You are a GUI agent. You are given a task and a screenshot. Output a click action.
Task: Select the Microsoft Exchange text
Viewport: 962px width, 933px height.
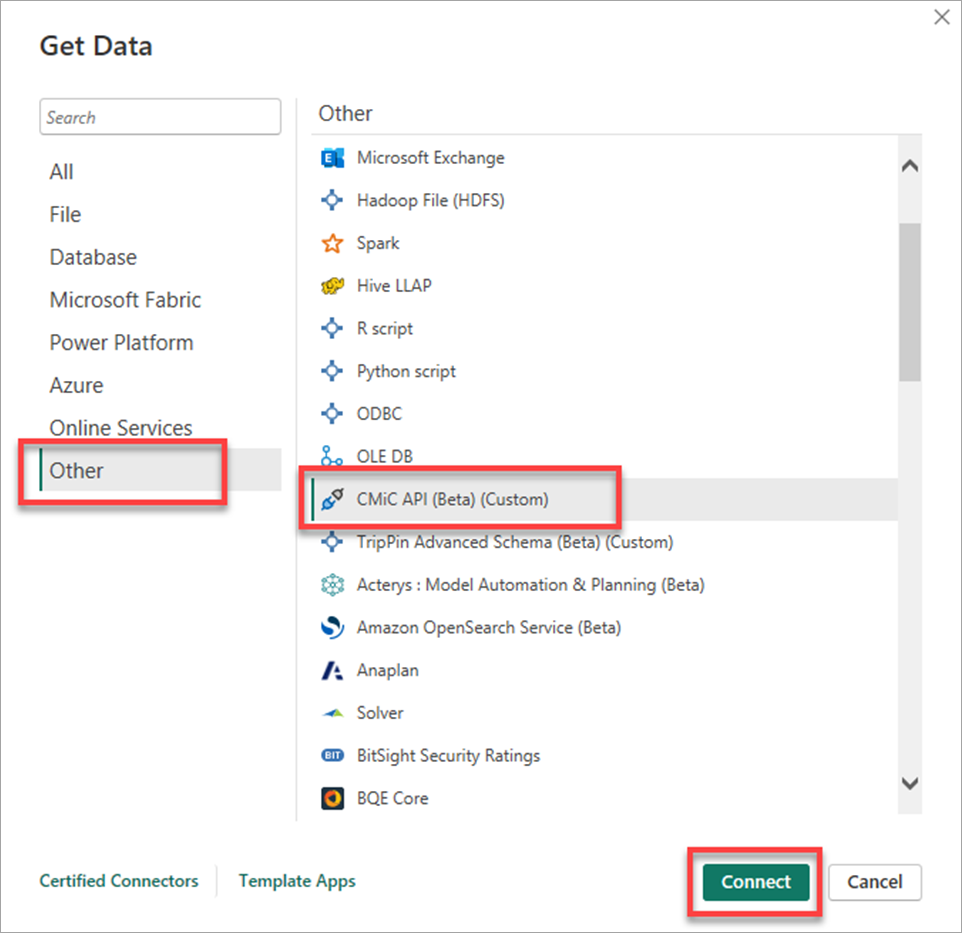(431, 158)
